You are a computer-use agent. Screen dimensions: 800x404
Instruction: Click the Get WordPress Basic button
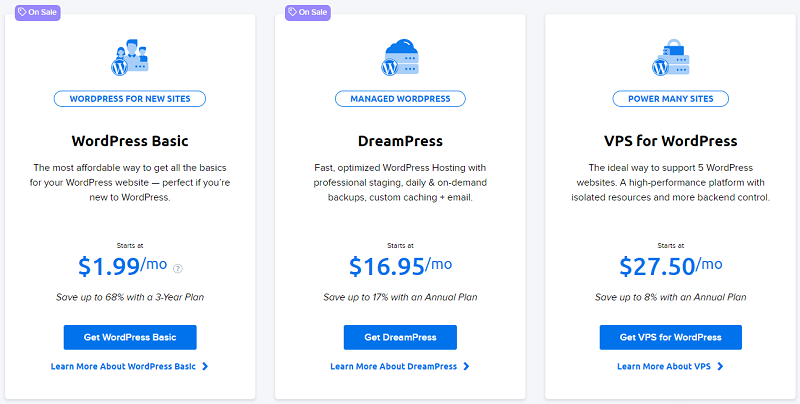tap(130, 337)
